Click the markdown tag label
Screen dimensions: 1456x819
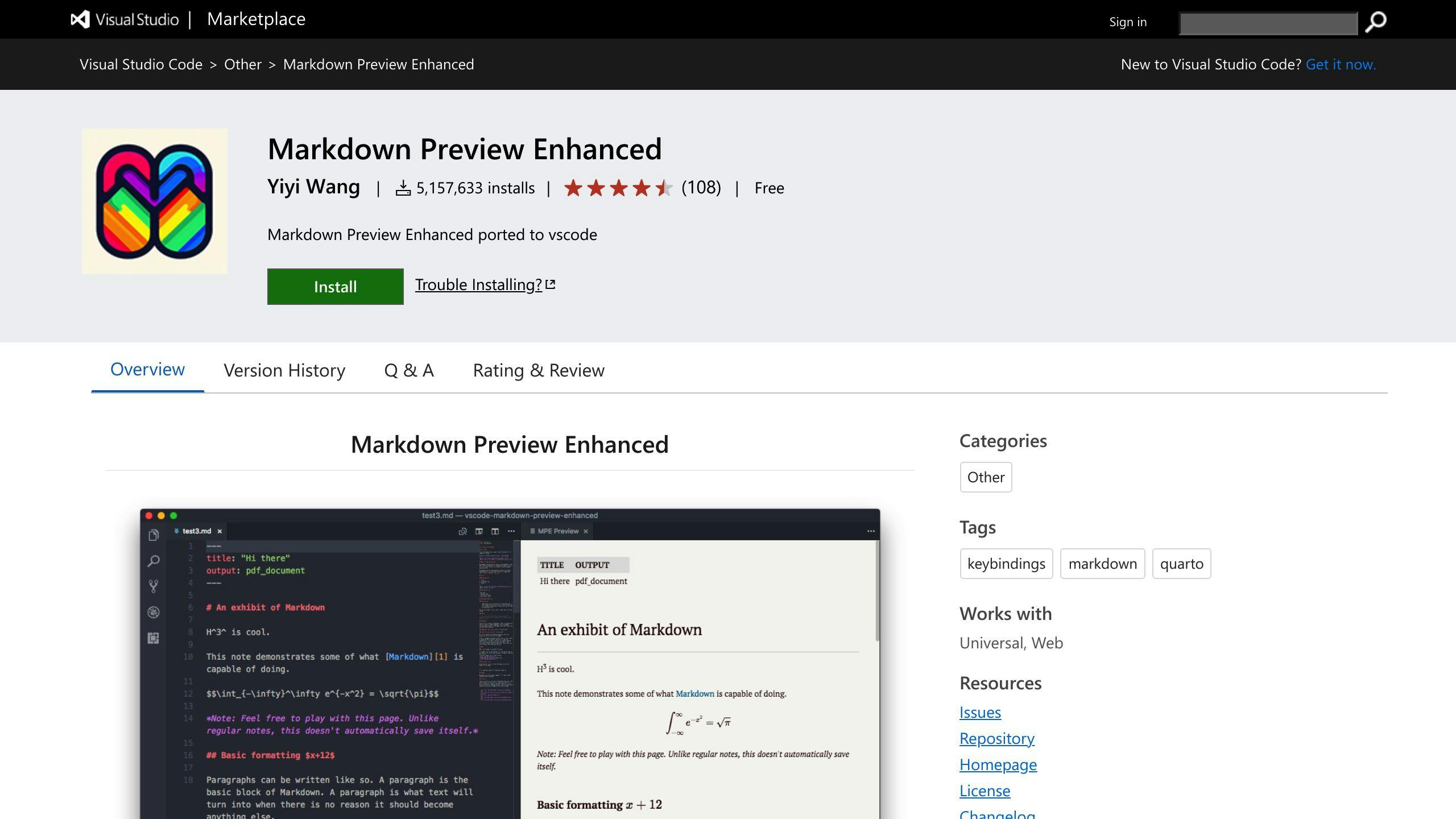pos(1102,563)
